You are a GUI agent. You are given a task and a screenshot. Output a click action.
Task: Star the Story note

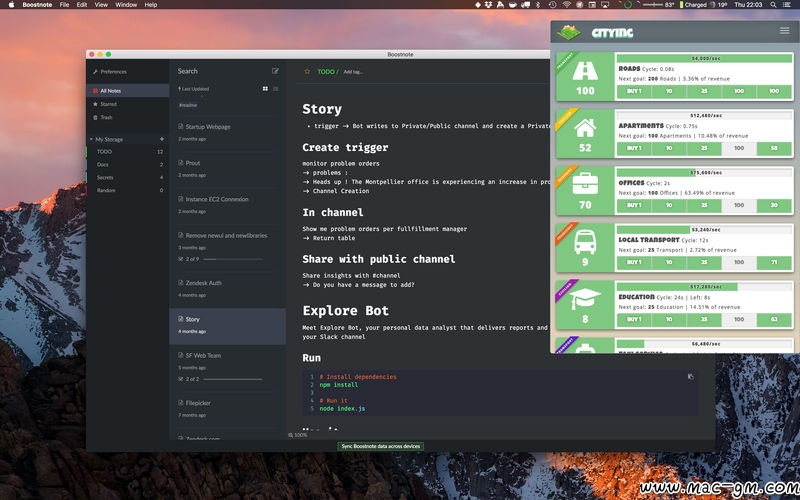307,72
